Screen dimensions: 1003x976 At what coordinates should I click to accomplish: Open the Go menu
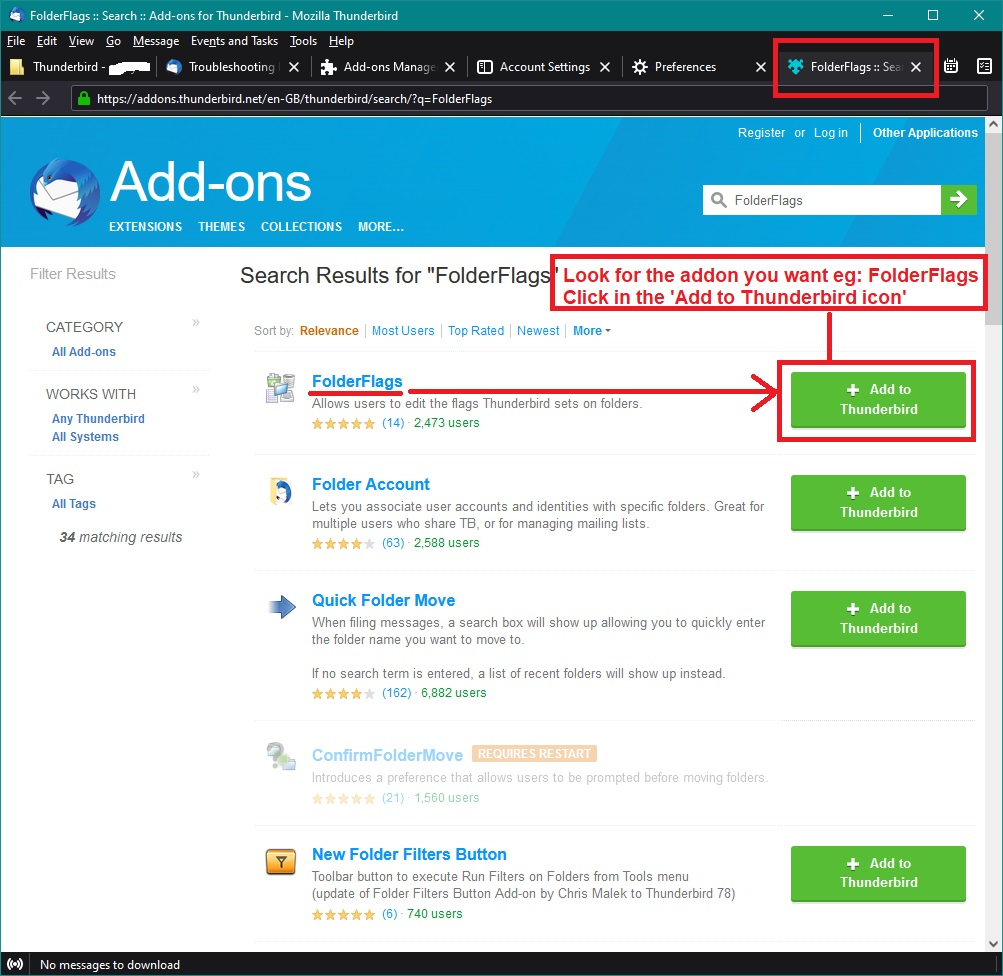[113, 41]
